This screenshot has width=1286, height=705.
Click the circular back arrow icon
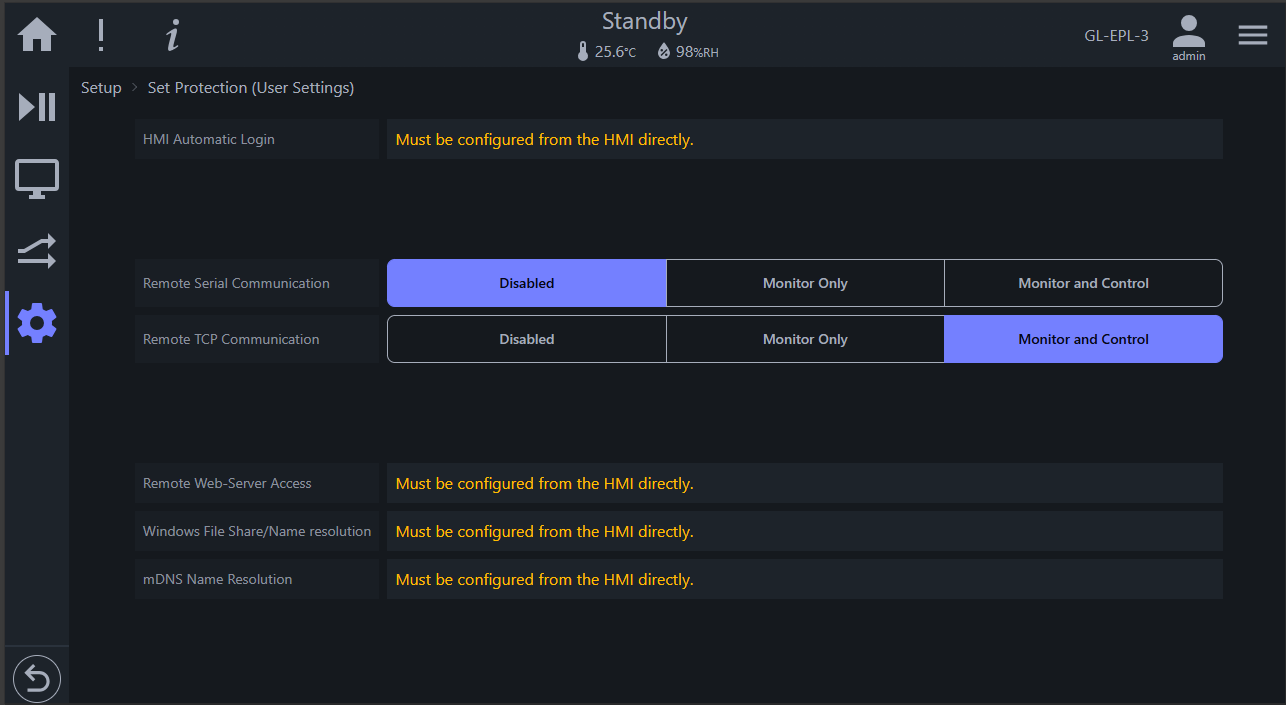[37, 680]
